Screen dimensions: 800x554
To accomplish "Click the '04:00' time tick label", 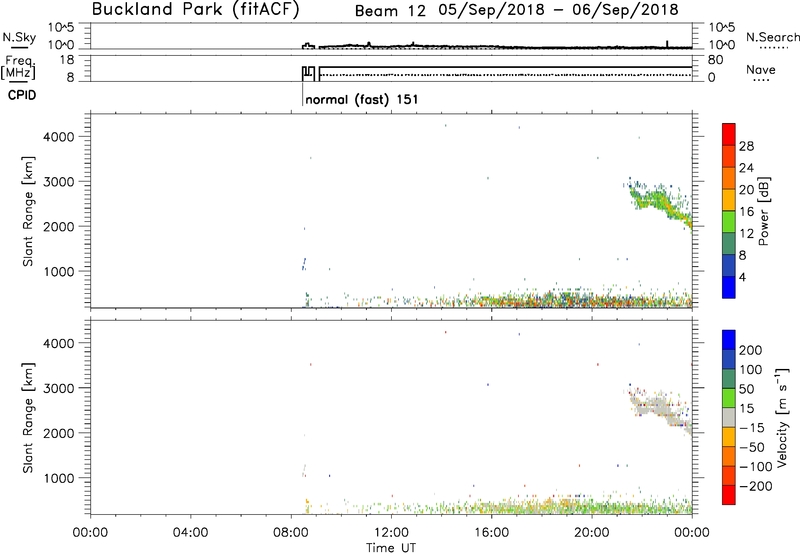I will [191, 533].
